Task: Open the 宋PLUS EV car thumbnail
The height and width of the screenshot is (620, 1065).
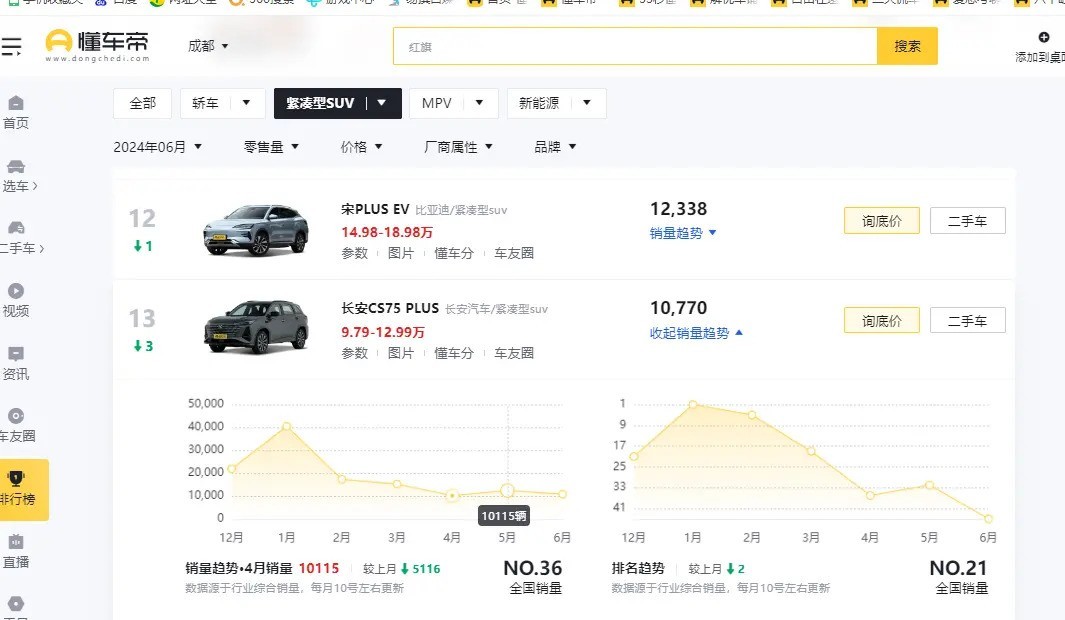Action: [x=256, y=230]
